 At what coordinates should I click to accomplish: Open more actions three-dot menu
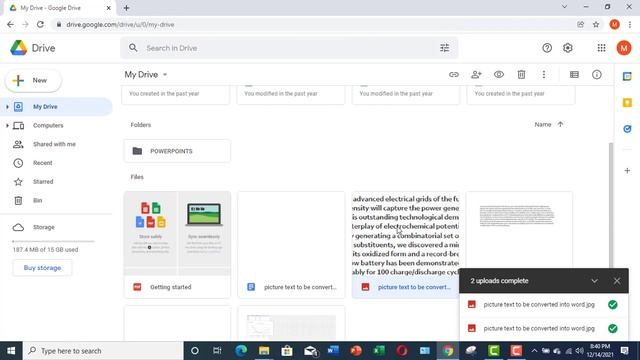[544, 75]
